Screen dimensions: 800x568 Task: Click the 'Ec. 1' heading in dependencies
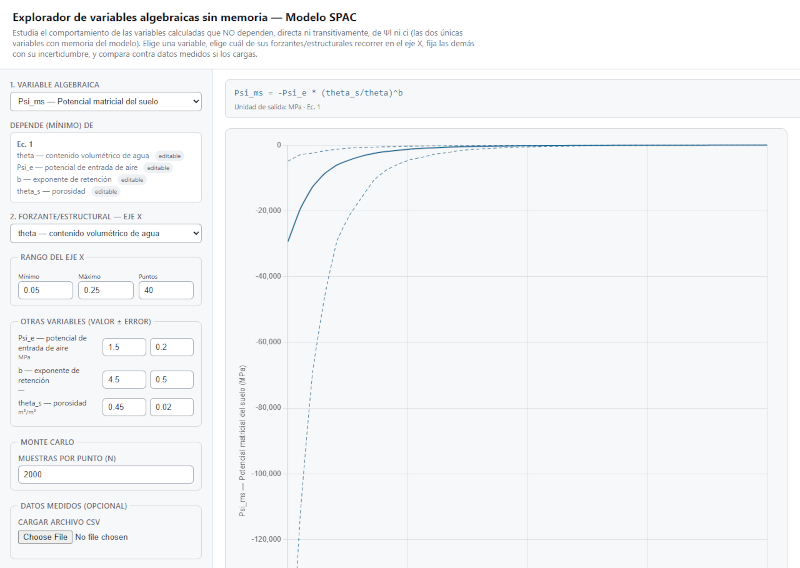click(x=24, y=144)
